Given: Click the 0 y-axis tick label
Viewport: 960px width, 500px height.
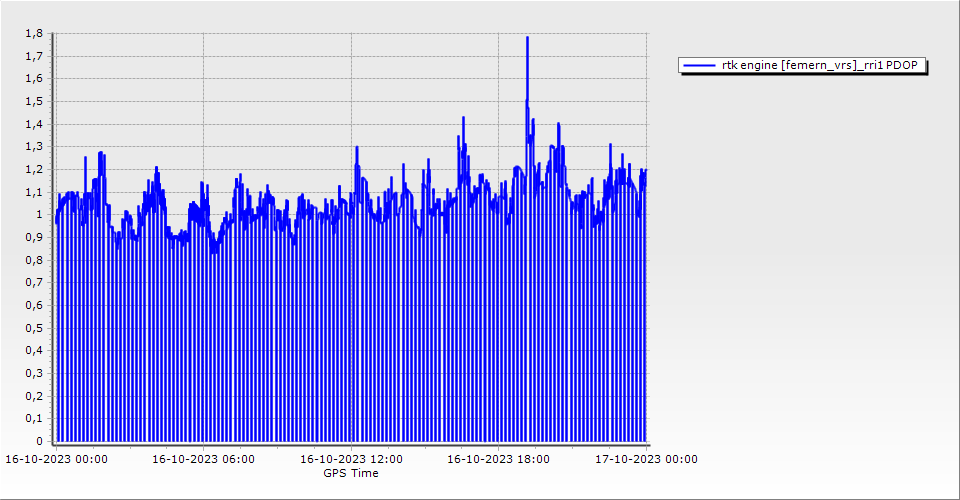Looking at the screenshot, I should 38,441.
